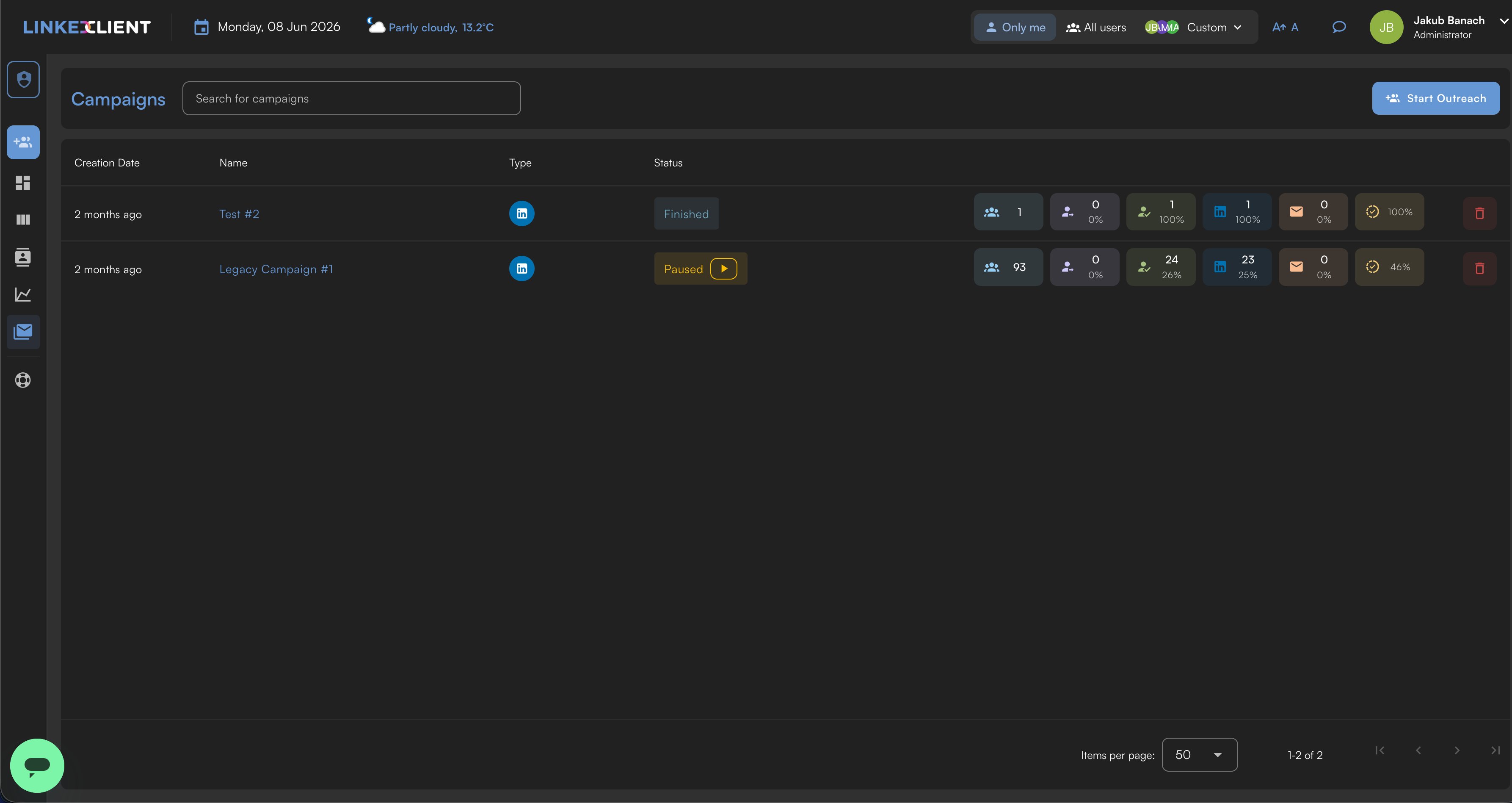Image resolution: width=1512 pixels, height=803 pixels.
Task: Open the inbox mail sidebar icon
Action: [x=23, y=332]
